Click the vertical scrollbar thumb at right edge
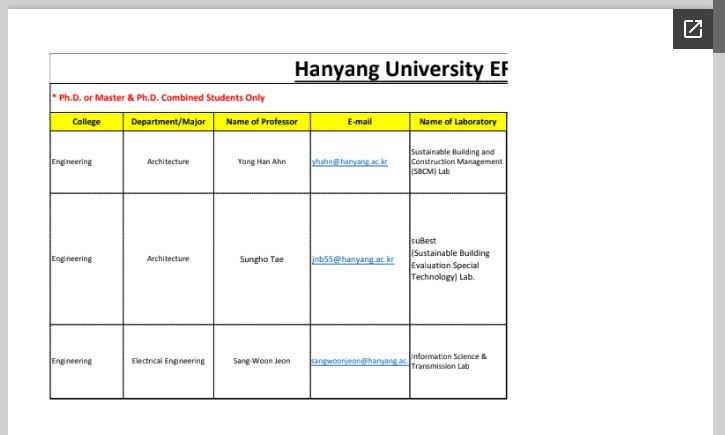 tap(719, 26)
